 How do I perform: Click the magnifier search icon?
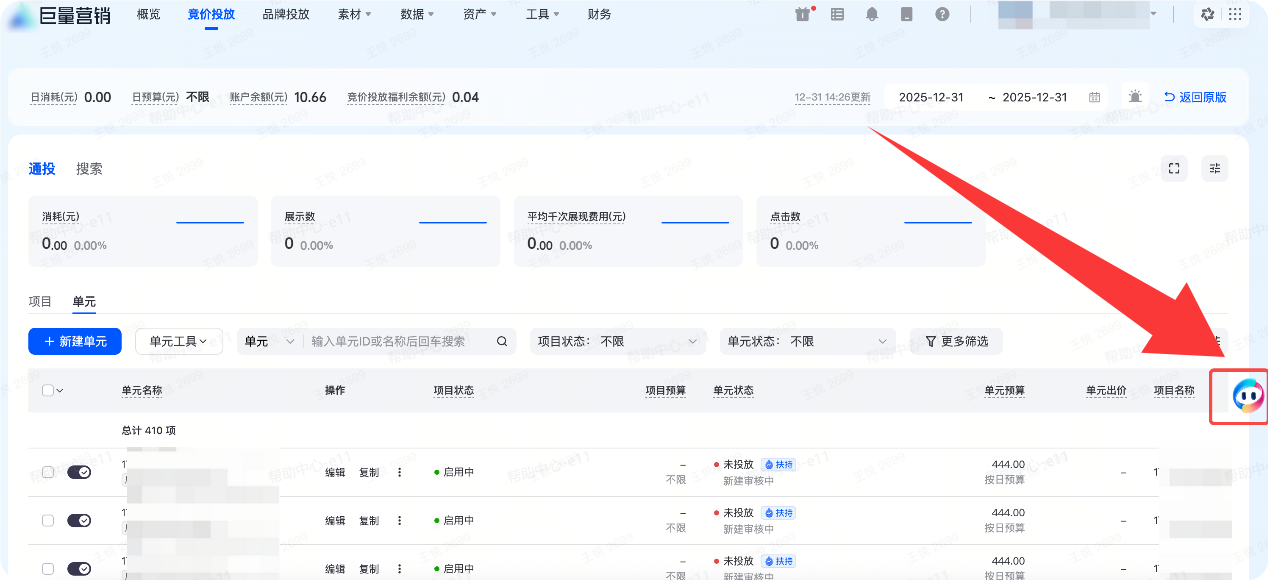502,341
